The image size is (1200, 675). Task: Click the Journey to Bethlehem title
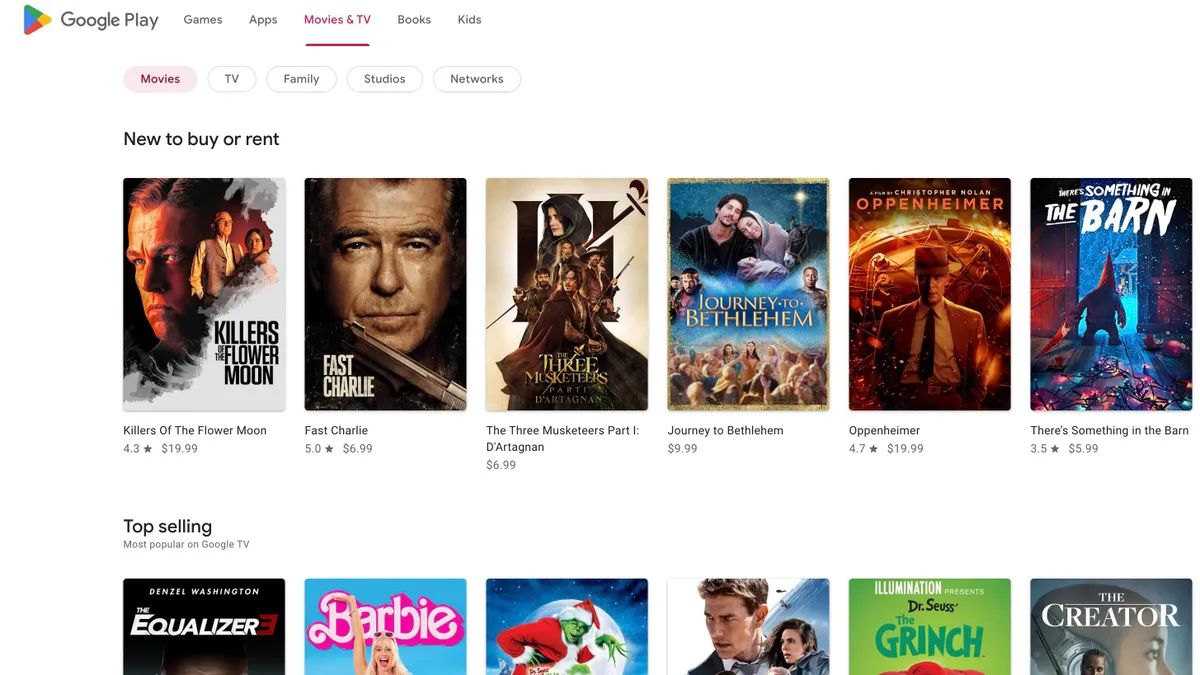click(x=726, y=430)
